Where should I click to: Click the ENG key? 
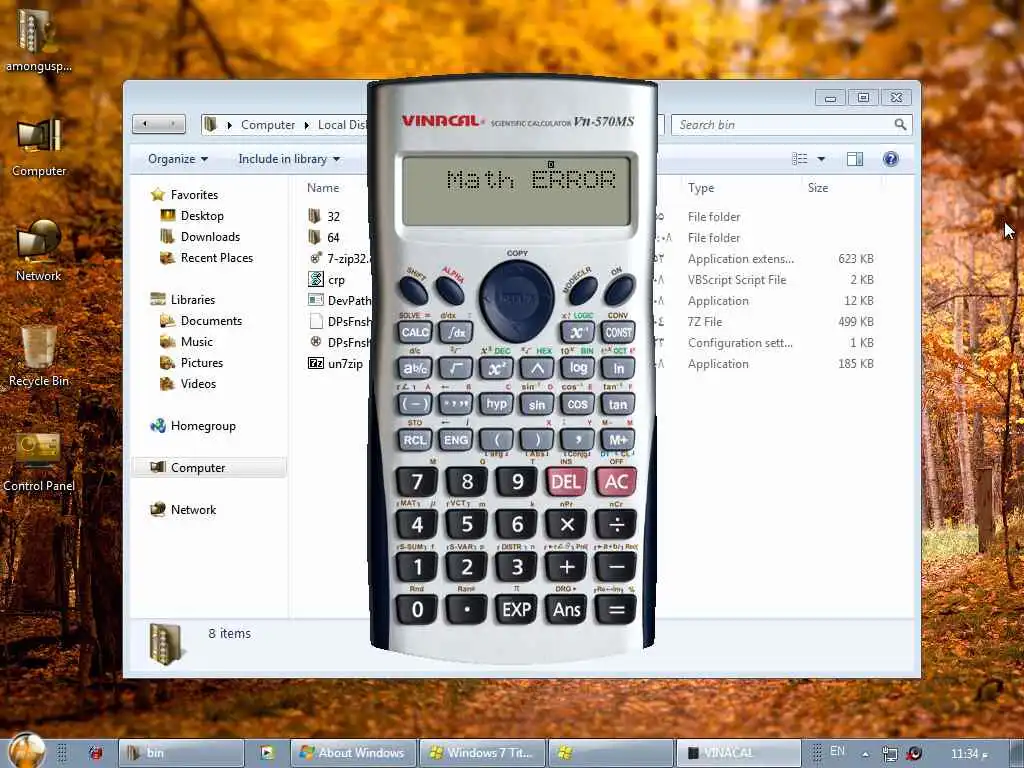[x=456, y=440]
